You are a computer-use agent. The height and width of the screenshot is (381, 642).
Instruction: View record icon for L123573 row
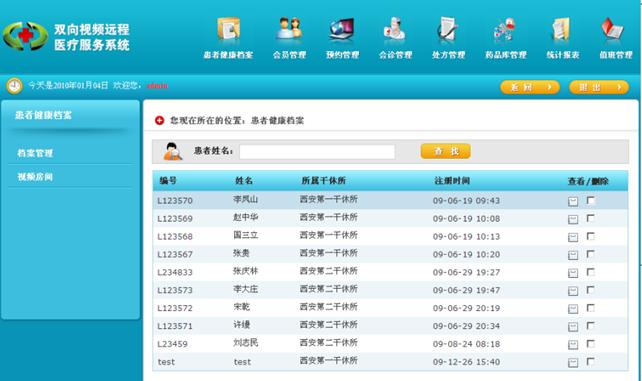coord(573,291)
